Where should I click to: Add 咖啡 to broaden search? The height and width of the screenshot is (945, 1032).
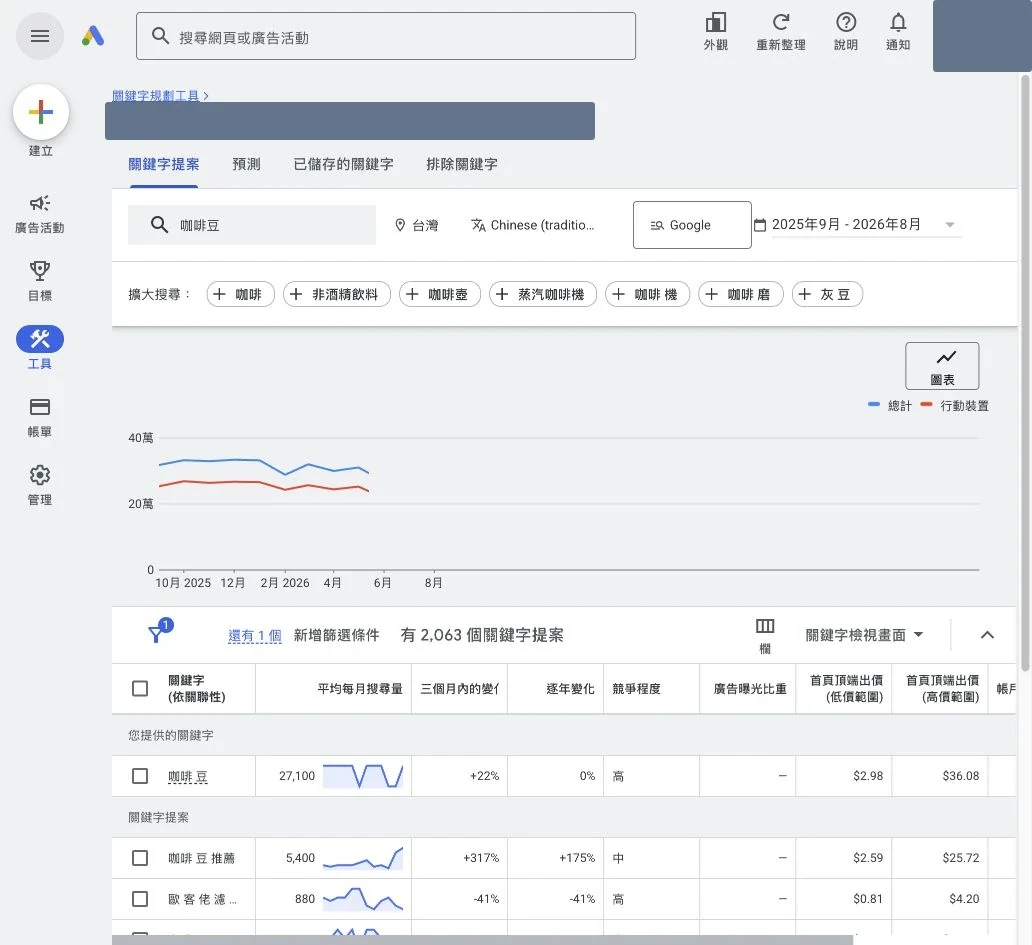[240, 294]
